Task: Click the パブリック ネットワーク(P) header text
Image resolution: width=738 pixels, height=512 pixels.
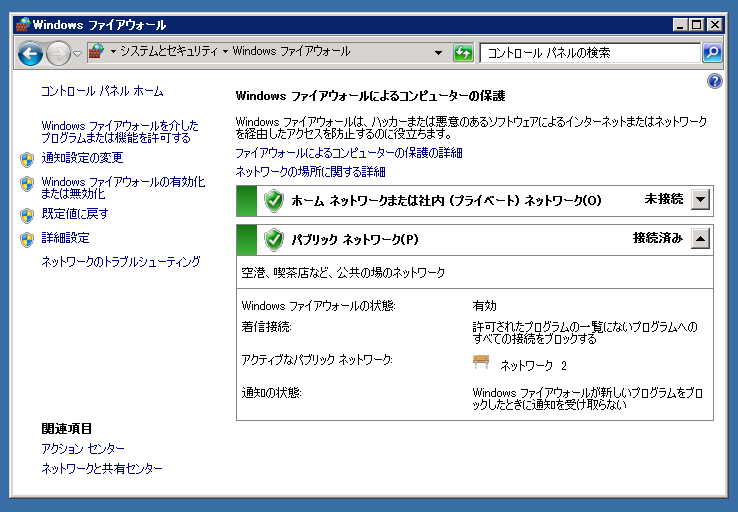Action: (x=355, y=240)
